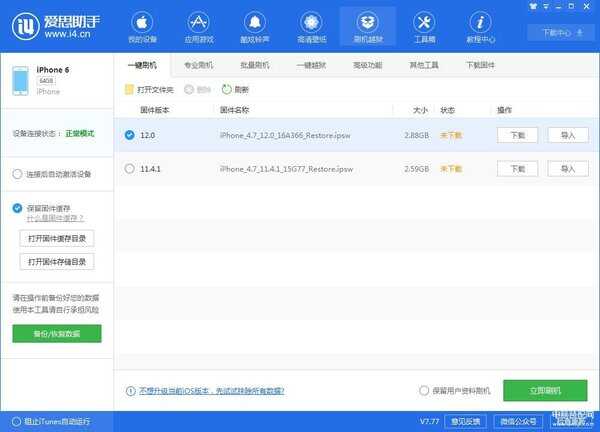Image resolution: width=600 pixels, height=432 pixels.
Task: Open 工具箱 toolbox icon
Action: pyautogui.click(x=424, y=22)
